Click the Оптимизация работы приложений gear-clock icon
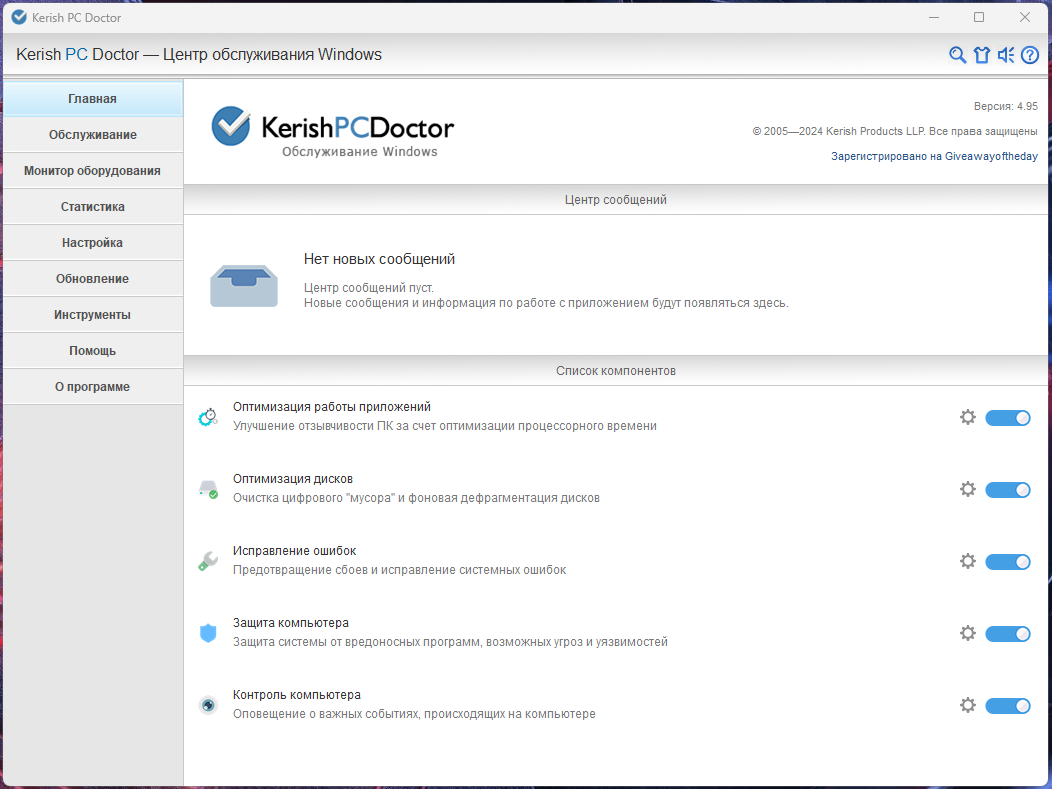 click(x=208, y=417)
